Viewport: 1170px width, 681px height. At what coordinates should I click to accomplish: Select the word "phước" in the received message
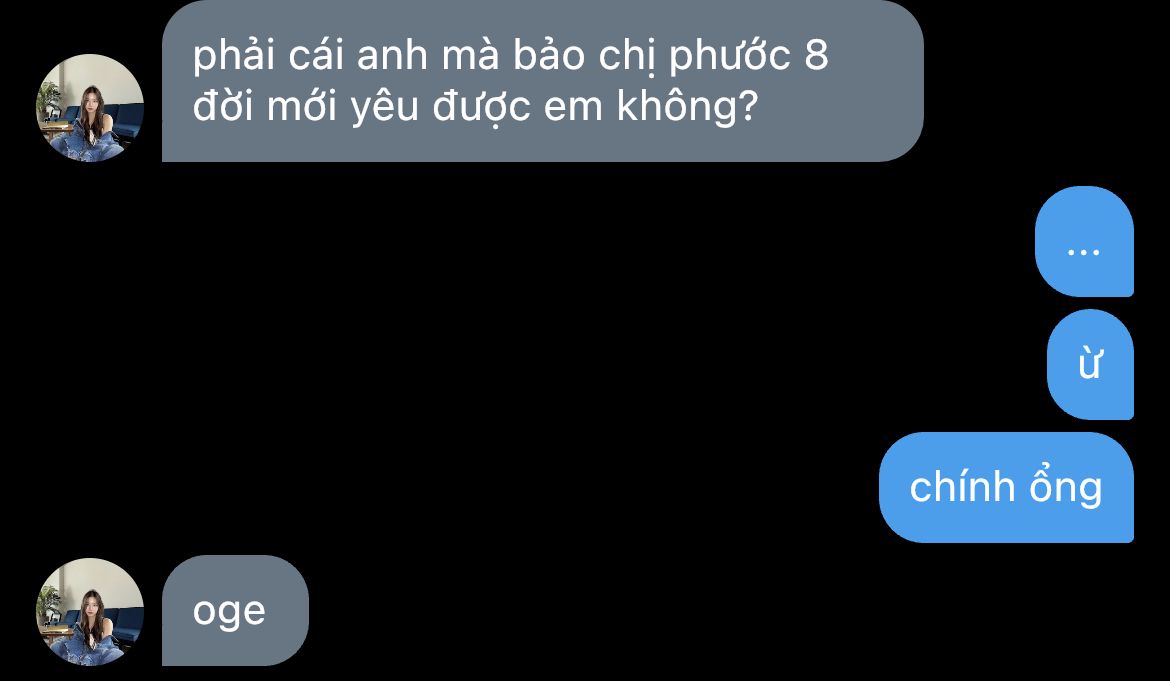point(730,57)
